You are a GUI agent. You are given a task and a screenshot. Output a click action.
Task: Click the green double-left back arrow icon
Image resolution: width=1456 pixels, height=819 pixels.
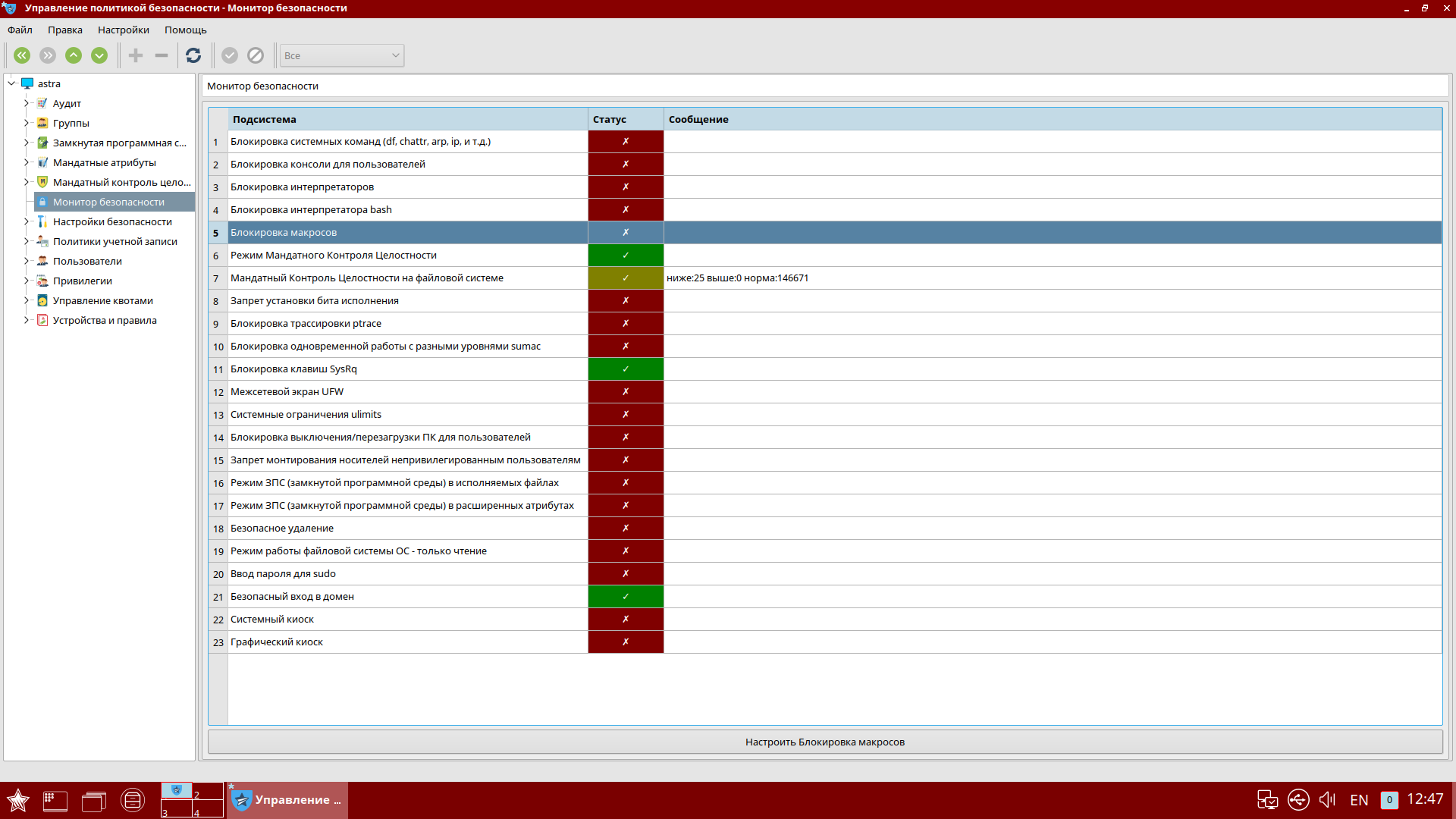[x=22, y=55]
